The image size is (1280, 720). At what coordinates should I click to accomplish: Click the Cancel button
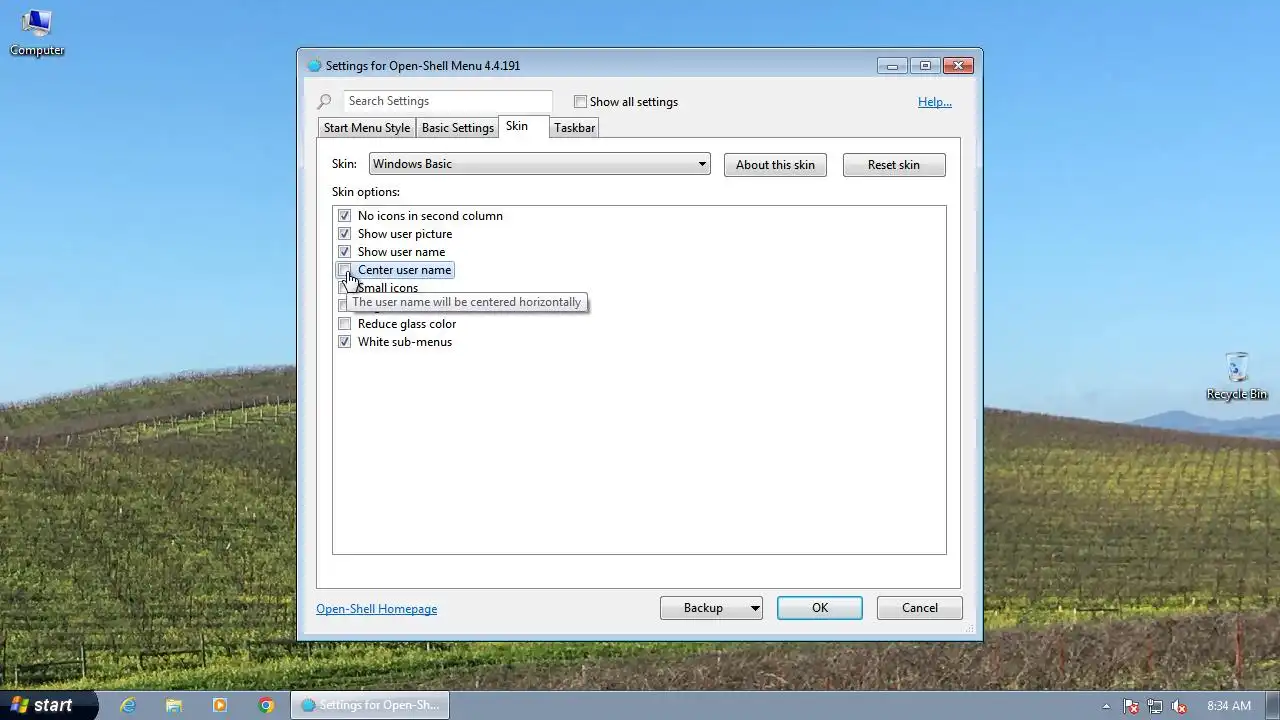pos(920,608)
